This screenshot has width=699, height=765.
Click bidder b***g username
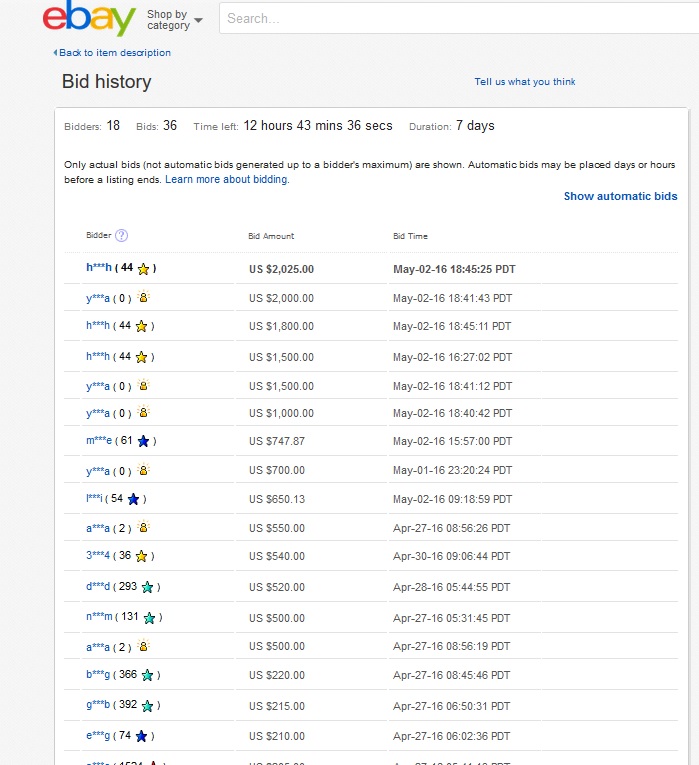pyautogui.click(x=98, y=675)
